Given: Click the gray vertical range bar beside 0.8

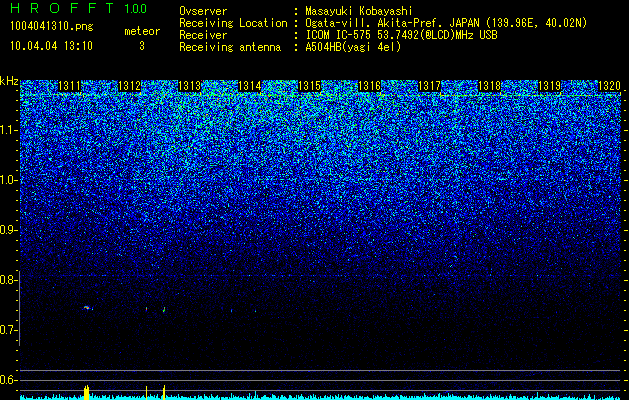Looking at the screenshot, I should coord(20,308).
